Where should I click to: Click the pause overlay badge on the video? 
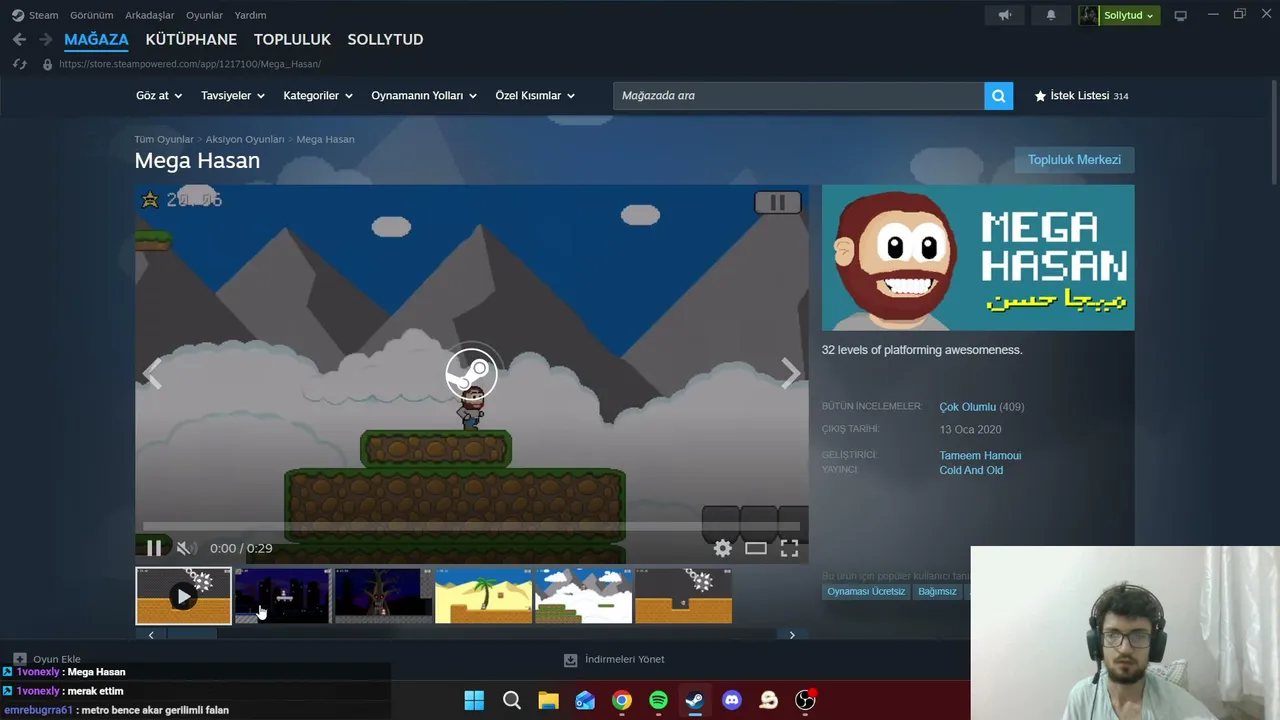(777, 202)
